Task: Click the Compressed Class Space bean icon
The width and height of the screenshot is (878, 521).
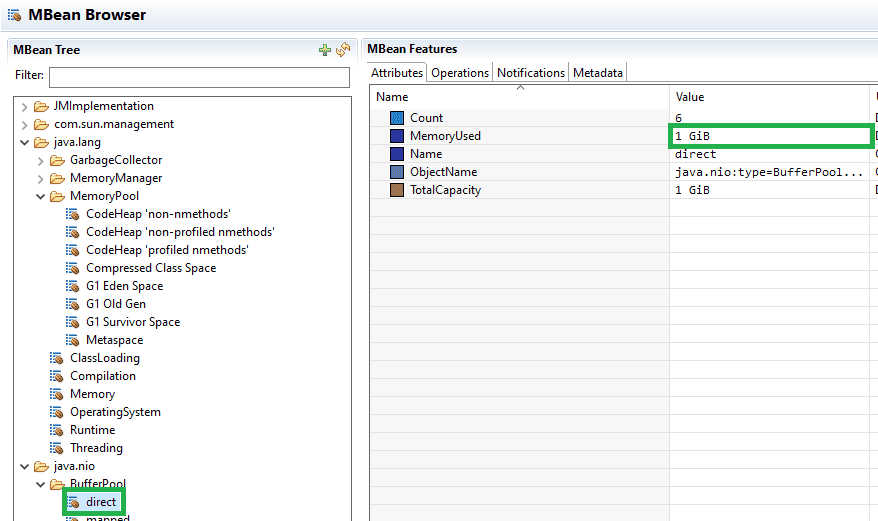Action: [x=73, y=268]
